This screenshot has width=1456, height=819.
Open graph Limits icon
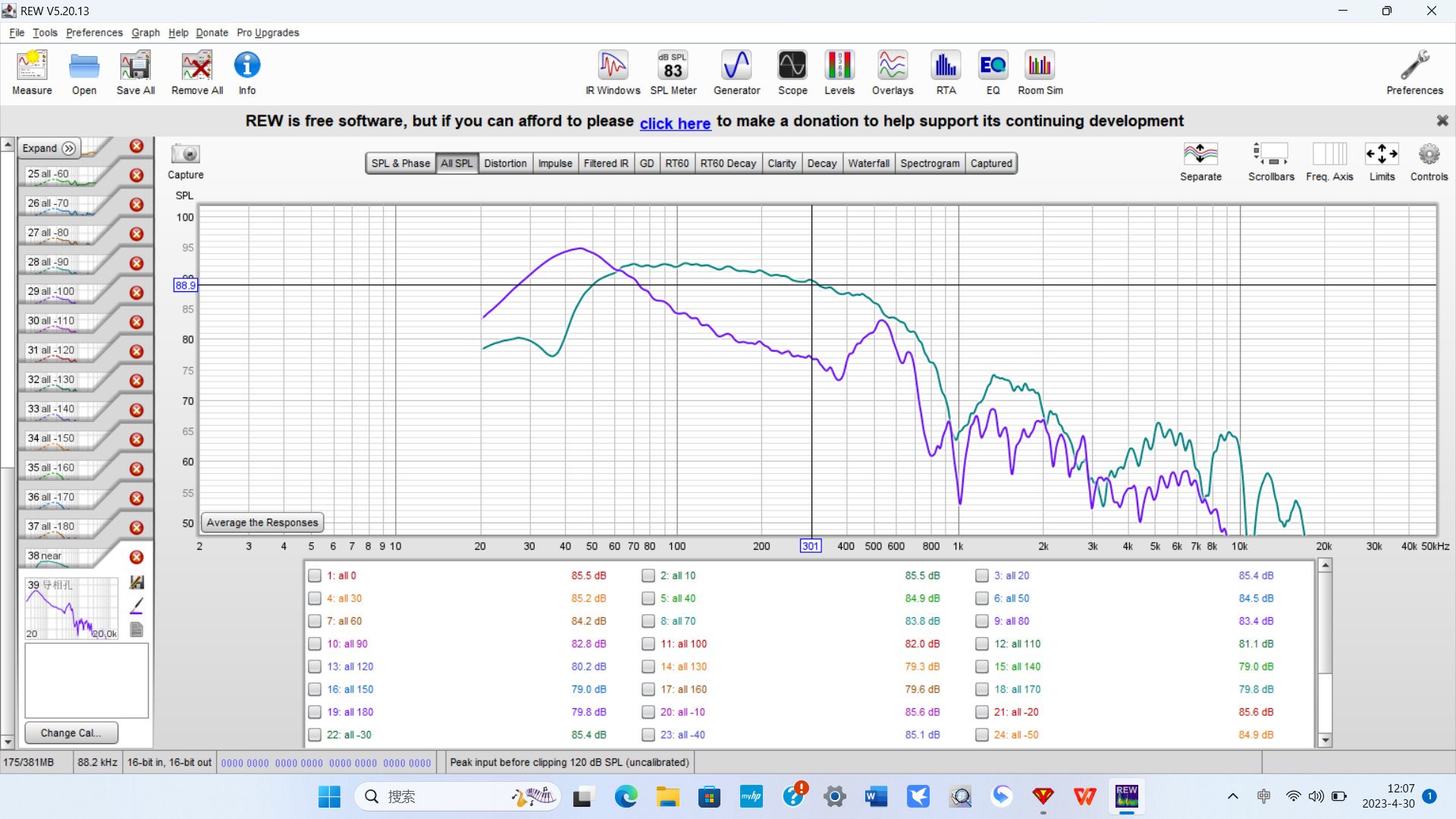(1382, 162)
